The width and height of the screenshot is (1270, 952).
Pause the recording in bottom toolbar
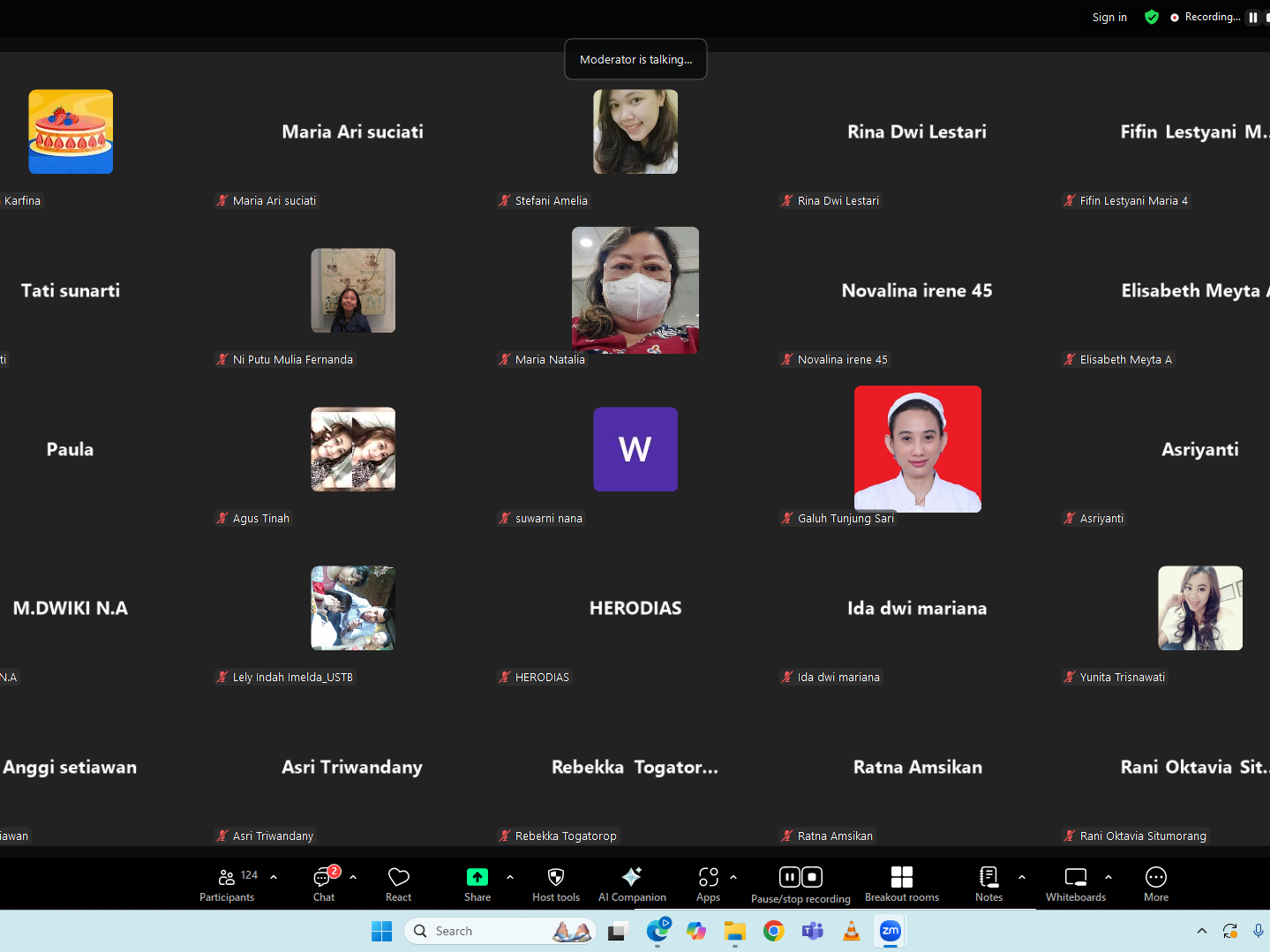pos(790,877)
